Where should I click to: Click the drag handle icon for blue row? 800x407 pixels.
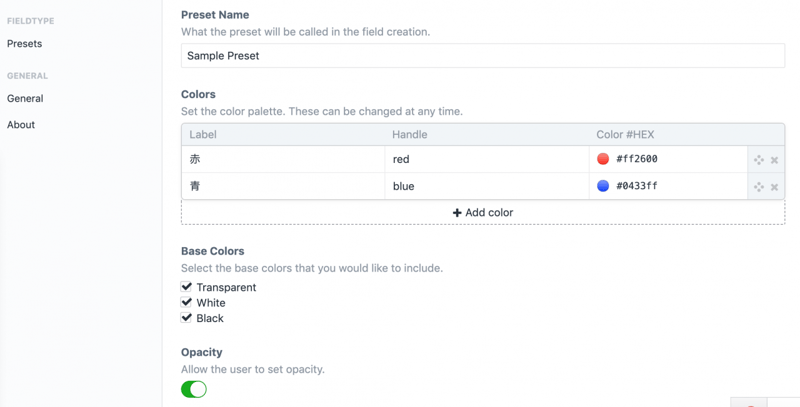(x=759, y=187)
